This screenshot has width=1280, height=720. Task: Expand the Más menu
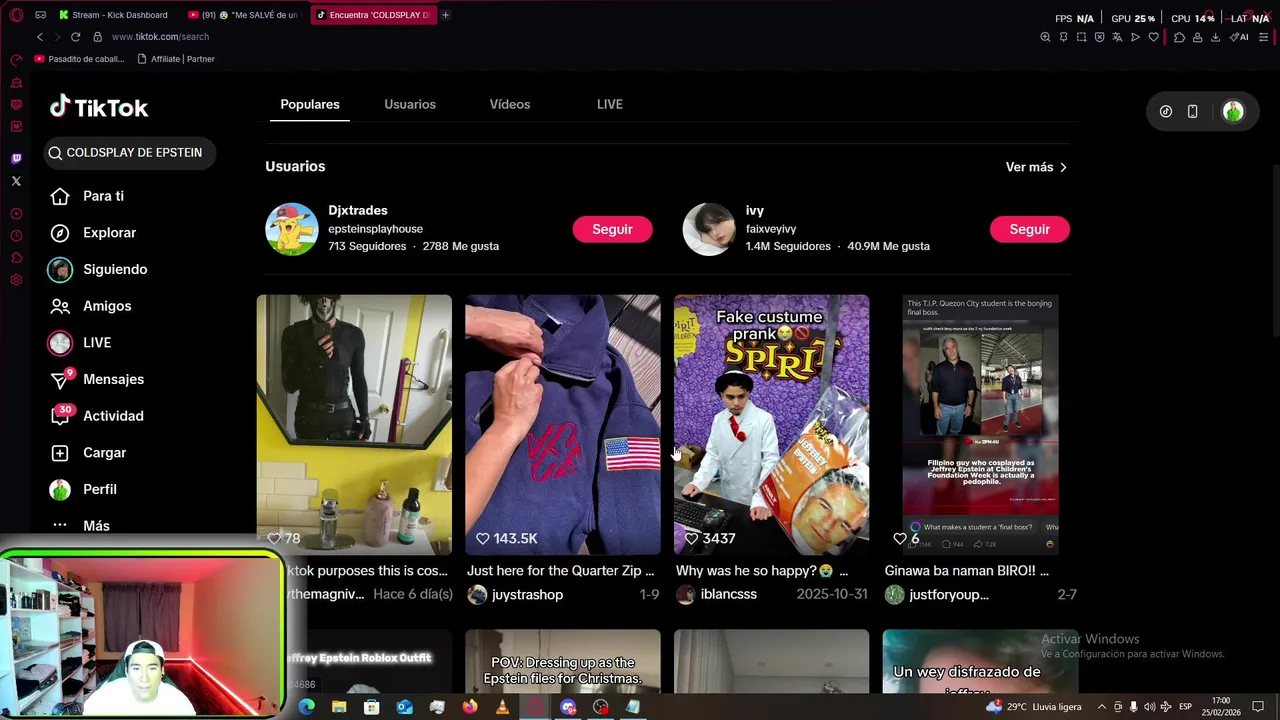click(x=82, y=526)
